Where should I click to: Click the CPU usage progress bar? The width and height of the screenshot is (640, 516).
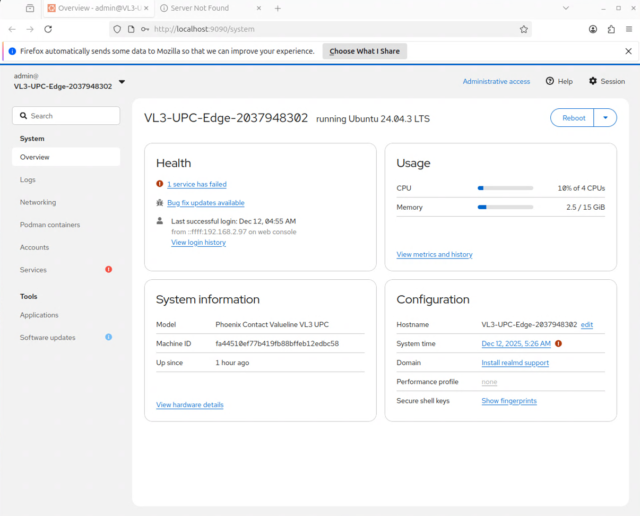coord(505,188)
